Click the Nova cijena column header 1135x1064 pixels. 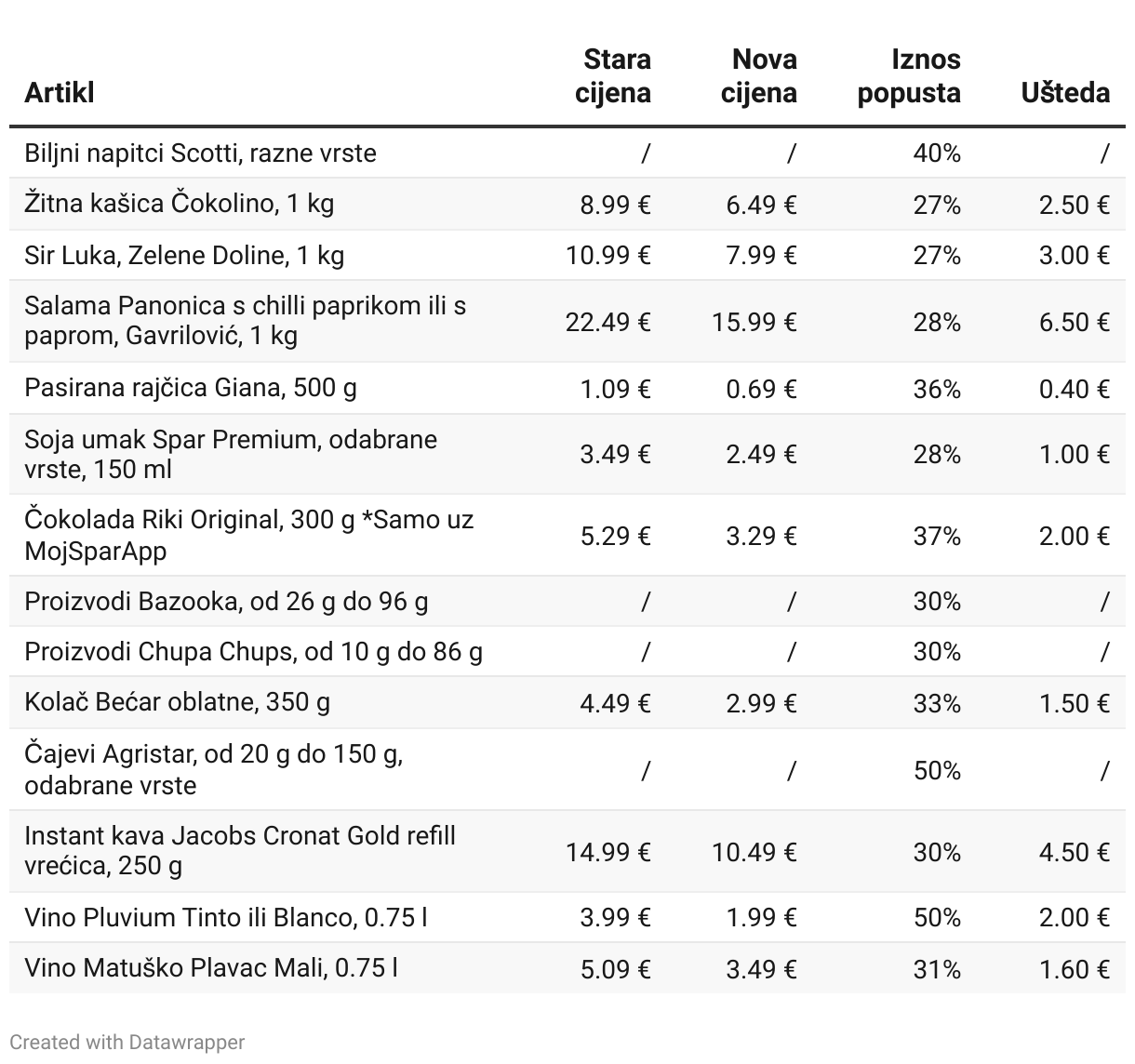[759, 76]
